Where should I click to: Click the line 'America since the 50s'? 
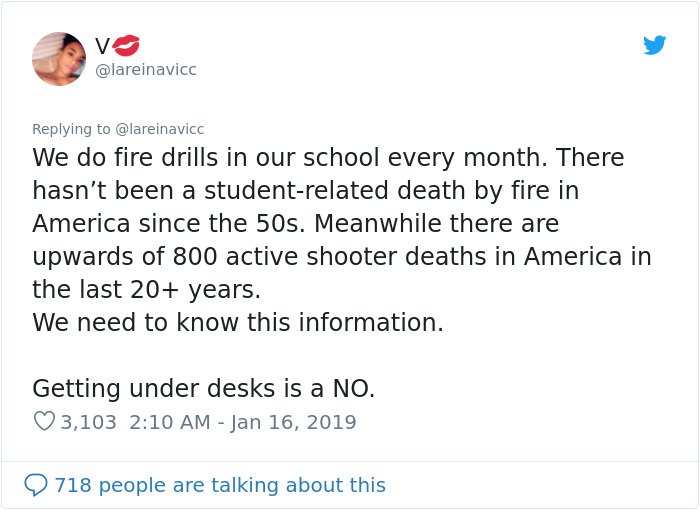(295, 223)
